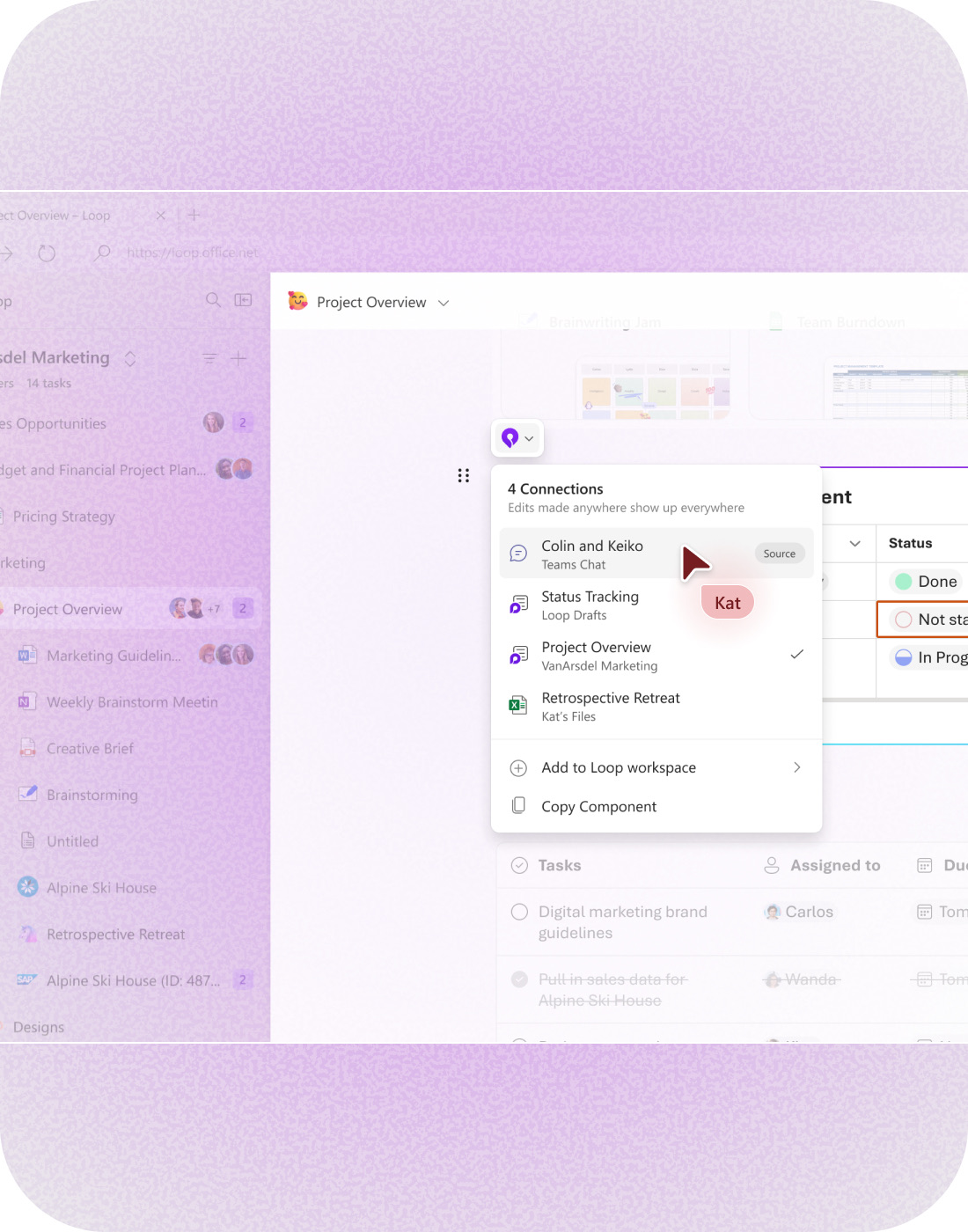
Task: Uncheck the Pull in sales data task
Action: tap(519, 979)
